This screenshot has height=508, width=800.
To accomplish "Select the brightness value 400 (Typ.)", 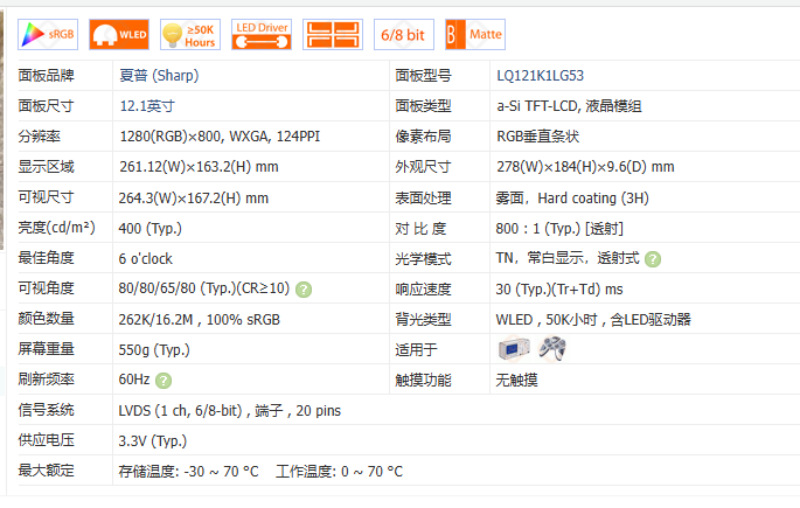I will coord(150,228).
